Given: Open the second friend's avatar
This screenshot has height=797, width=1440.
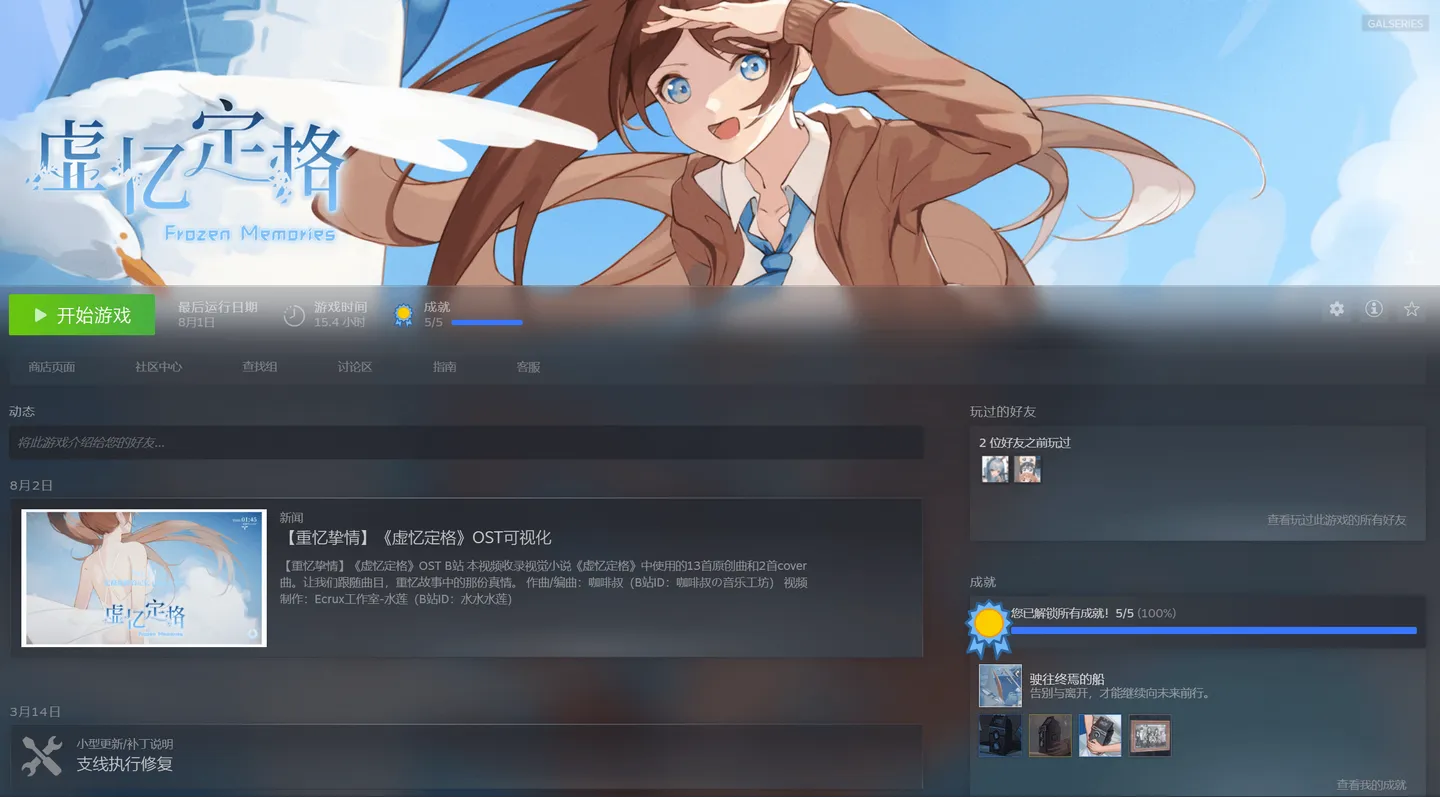Looking at the screenshot, I should click(1027, 469).
